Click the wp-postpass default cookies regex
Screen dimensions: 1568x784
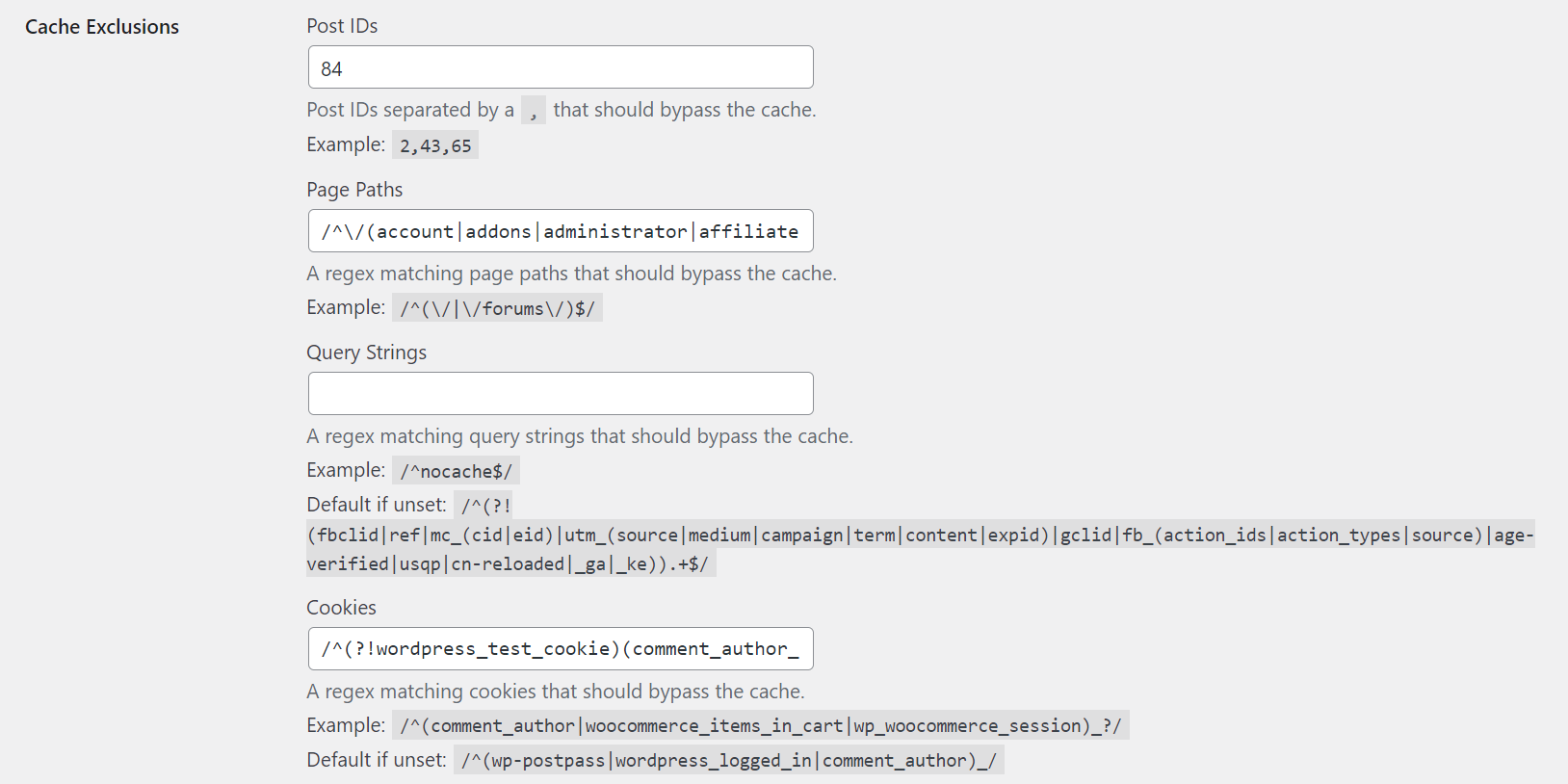pos(728,761)
